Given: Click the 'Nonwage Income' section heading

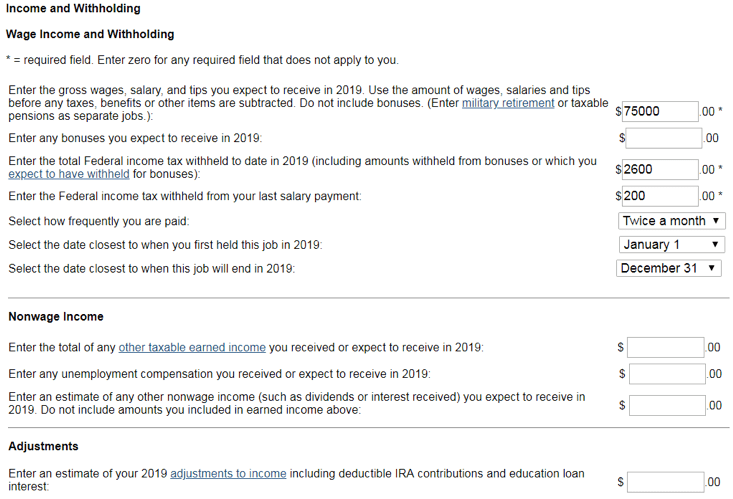Looking at the screenshot, I should 56,317.
